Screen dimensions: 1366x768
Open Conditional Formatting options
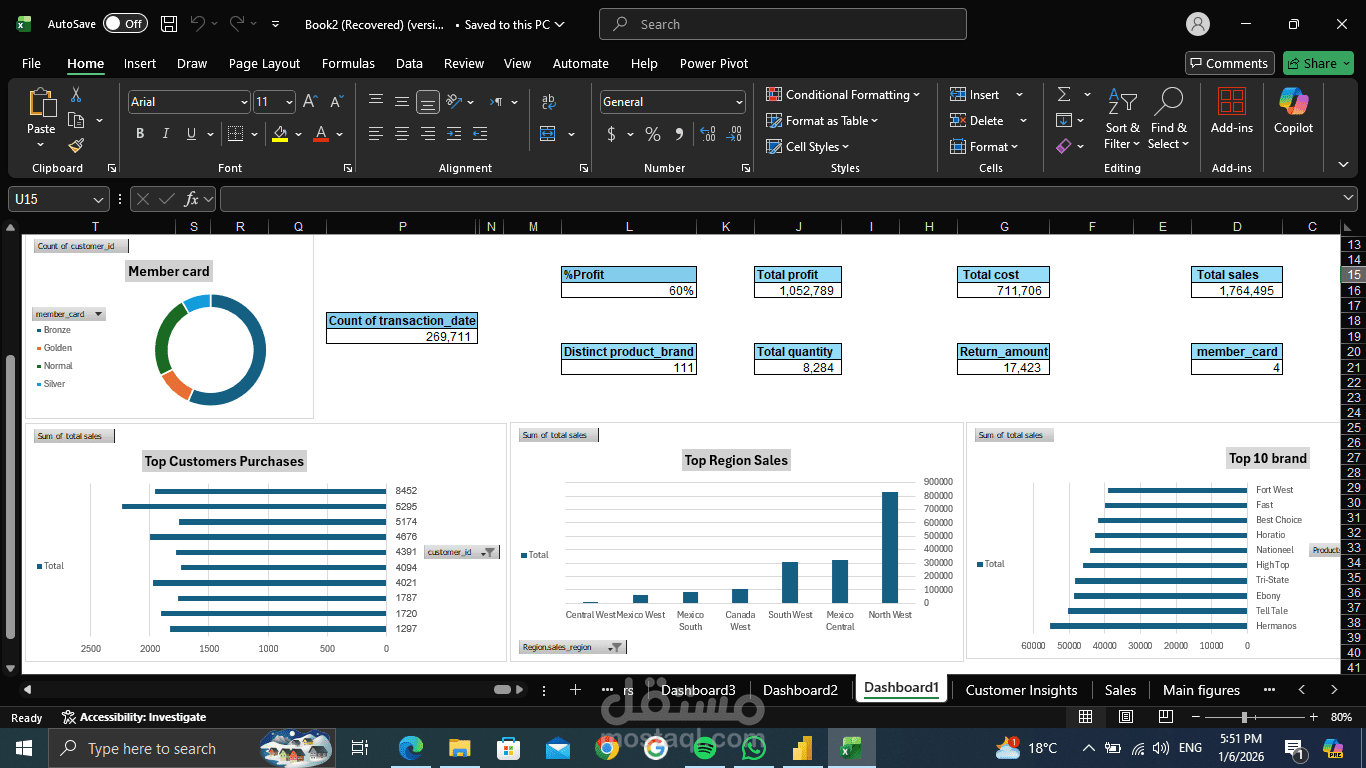[x=843, y=94]
